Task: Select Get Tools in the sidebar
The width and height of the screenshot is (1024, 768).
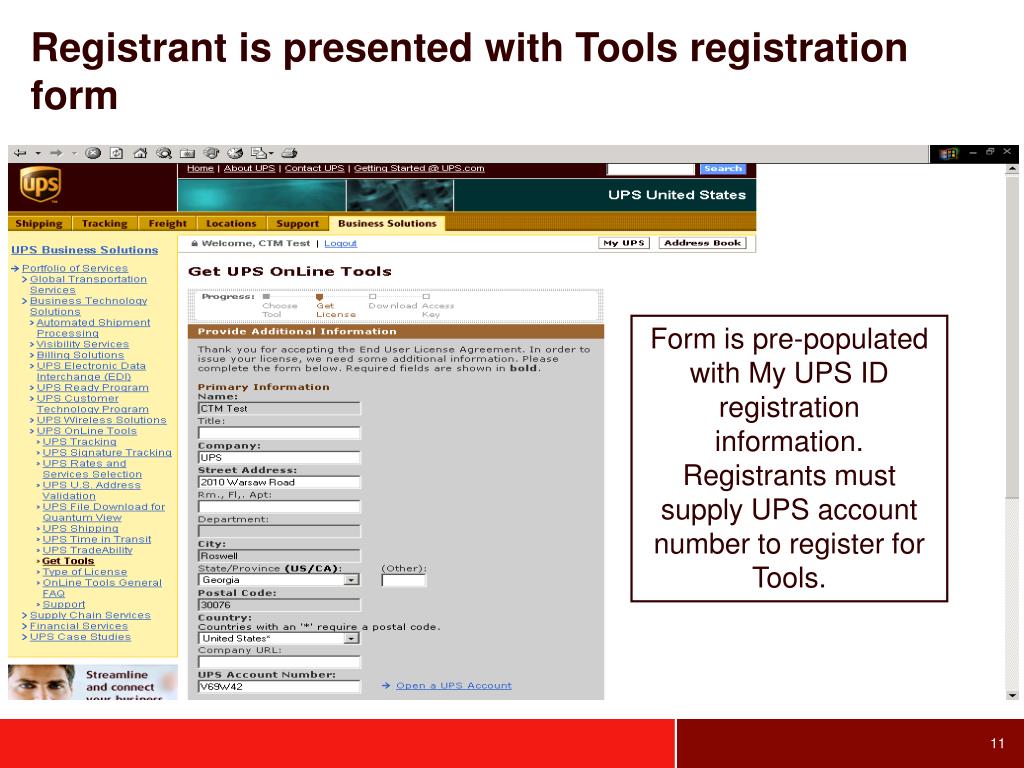Action: click(x=68, y=561)
